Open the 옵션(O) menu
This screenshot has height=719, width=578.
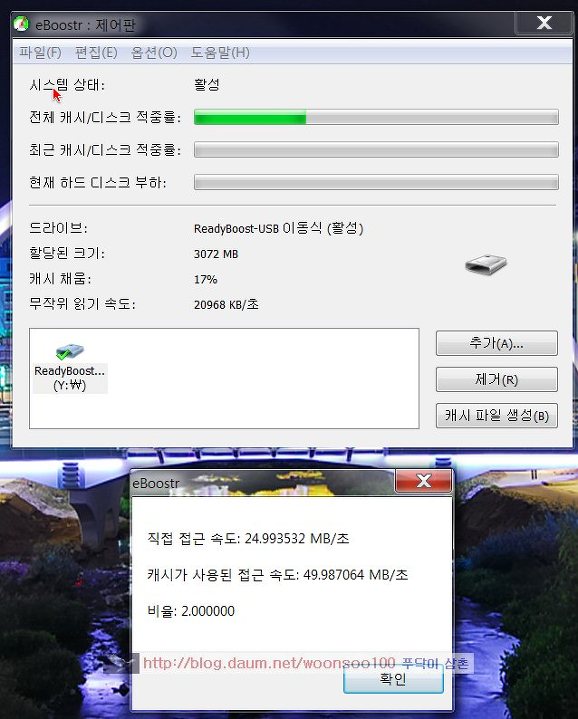click(154, 53)
